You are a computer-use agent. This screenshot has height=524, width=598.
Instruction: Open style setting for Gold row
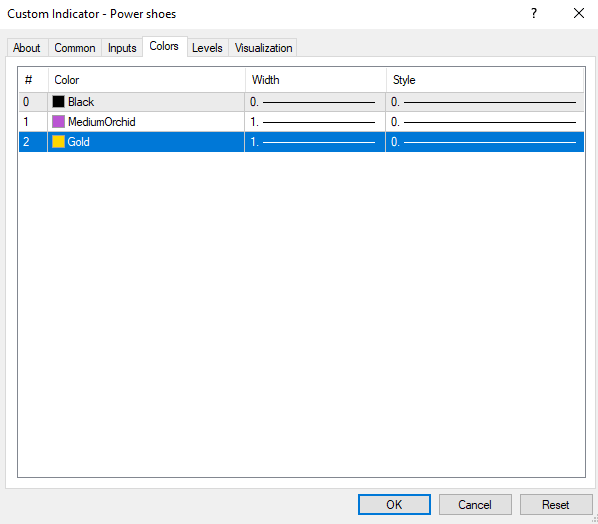pos(485,142)
